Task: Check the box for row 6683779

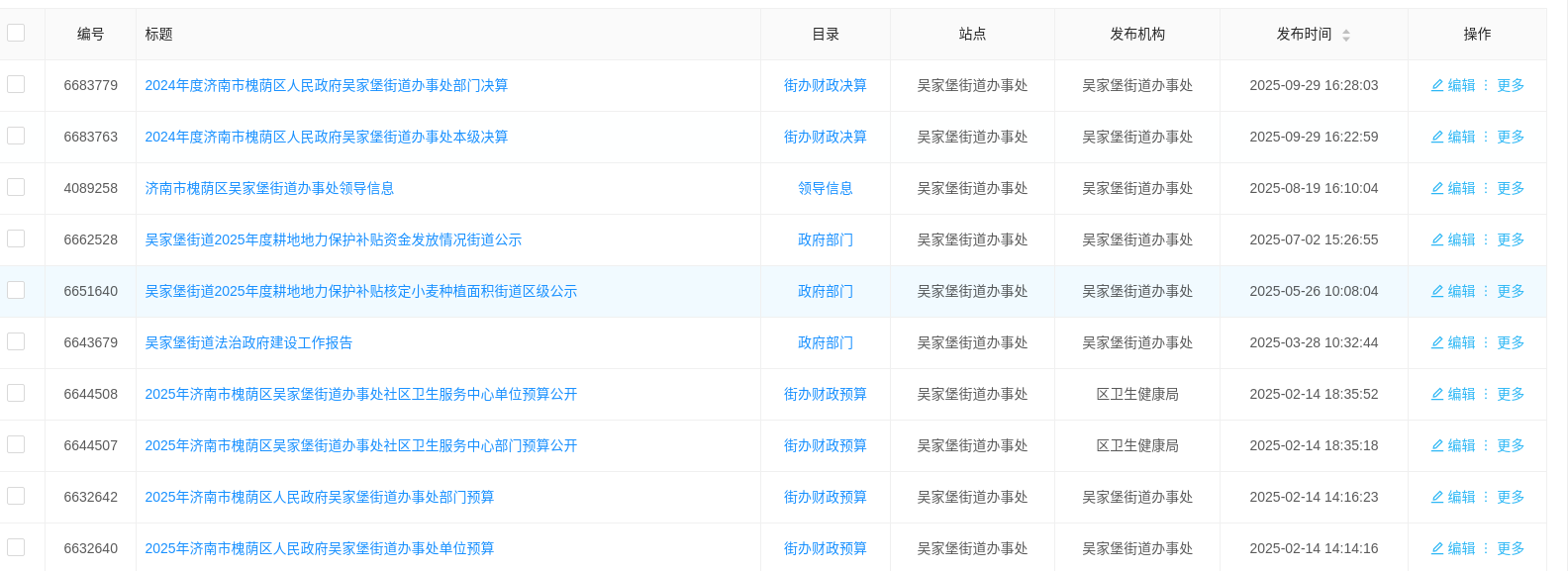Action: click(16, 84)
